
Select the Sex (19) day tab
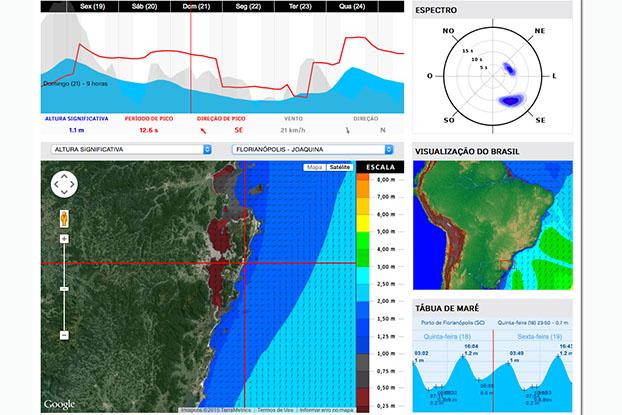pos(92,6)
